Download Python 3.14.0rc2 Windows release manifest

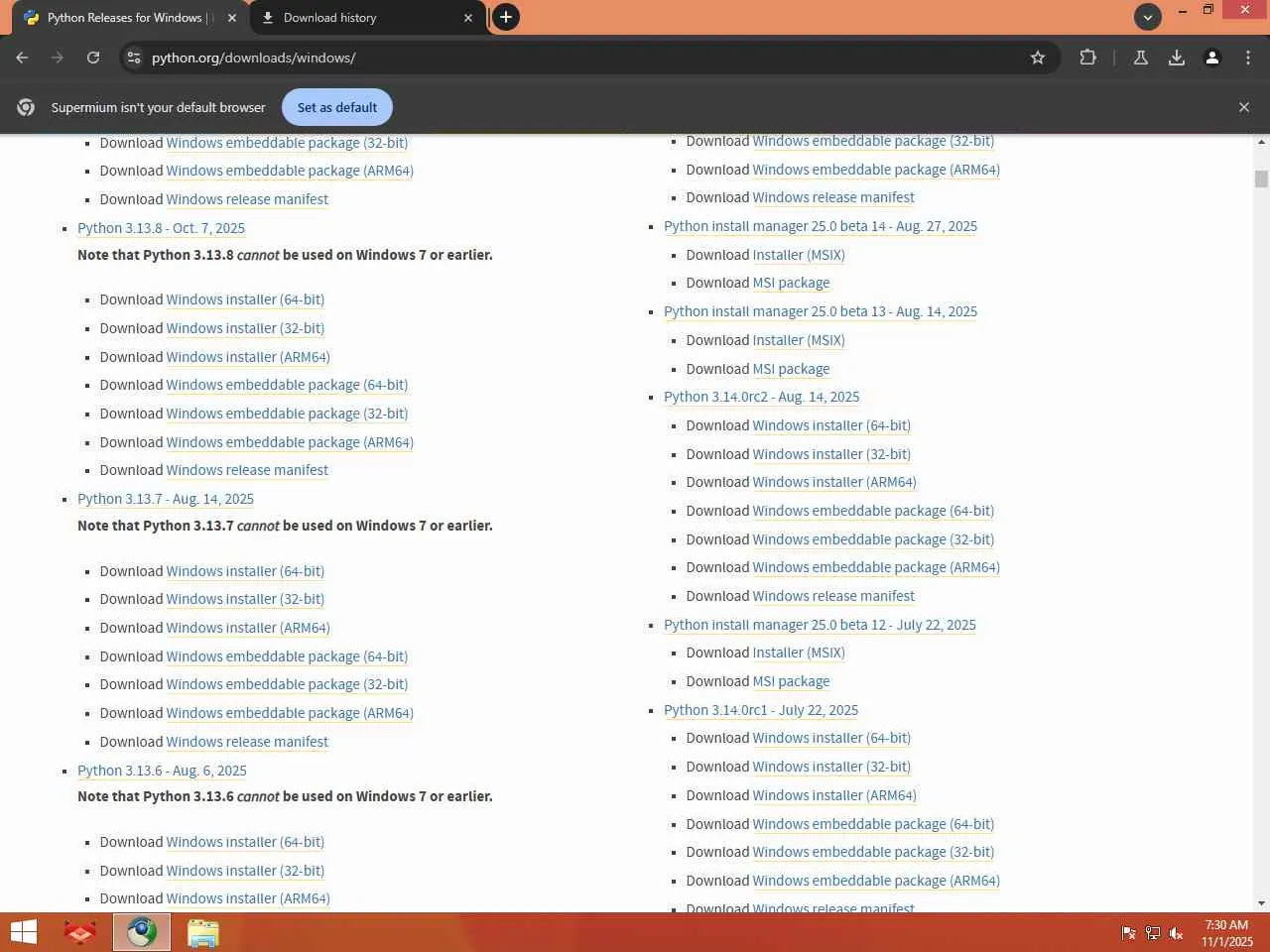[x=833, y=596]
